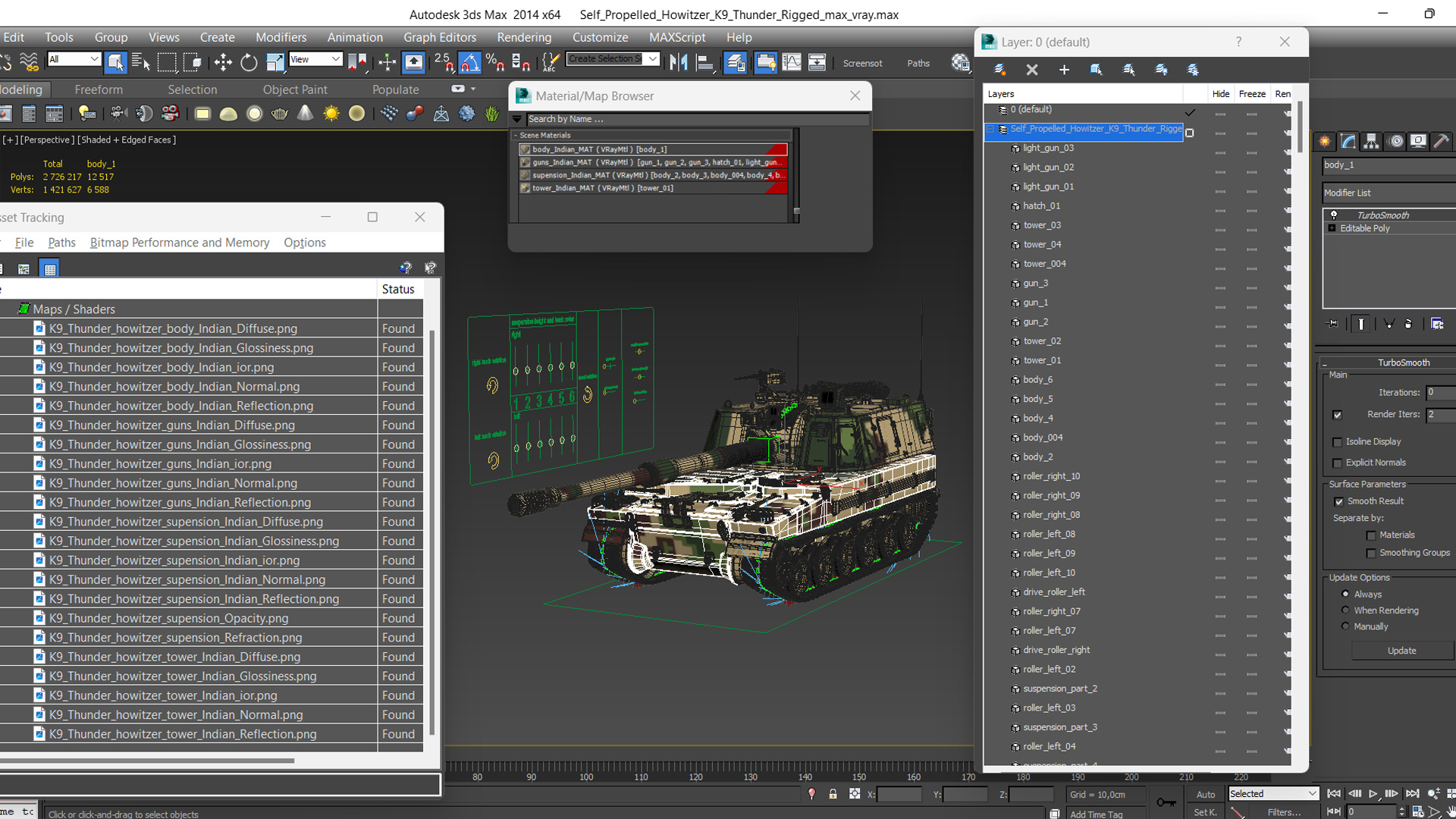Screen dimensions: 1456x819
Task: Open Bitmap Performance and Memory menu
Action: coord(180,243)
